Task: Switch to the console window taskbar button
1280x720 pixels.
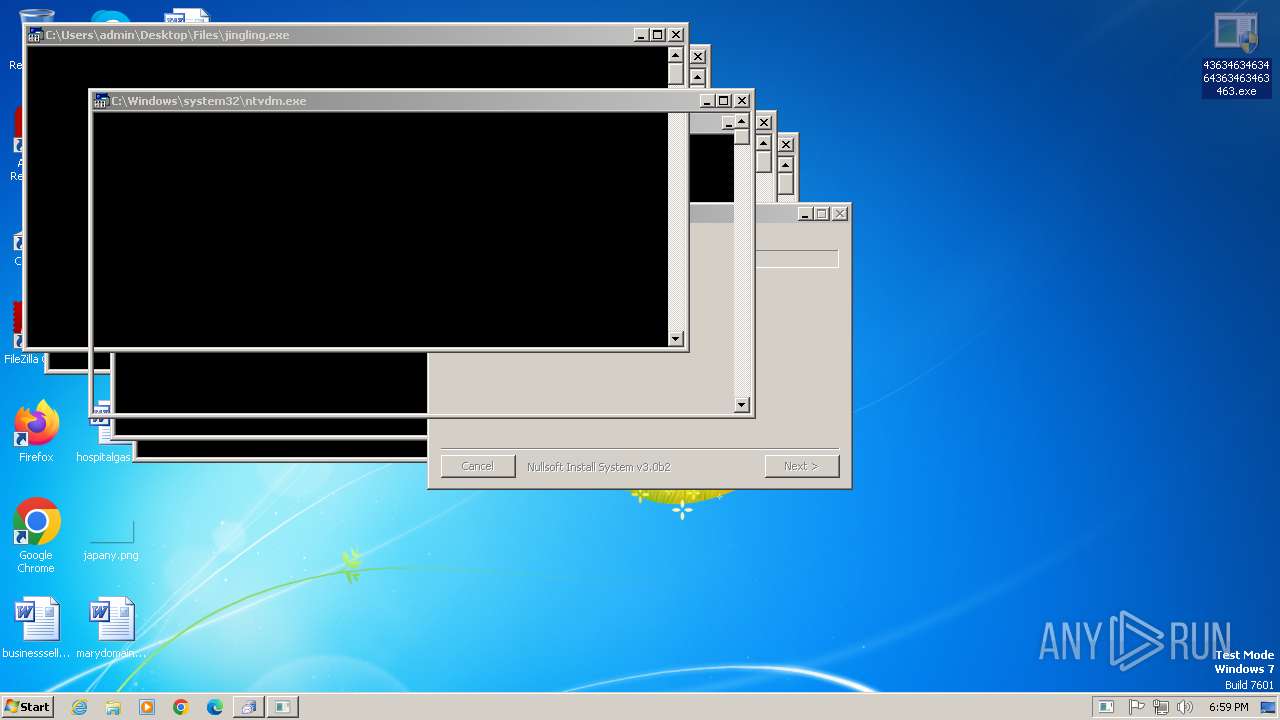Action: pyautogui.click(x=283, y=707)
